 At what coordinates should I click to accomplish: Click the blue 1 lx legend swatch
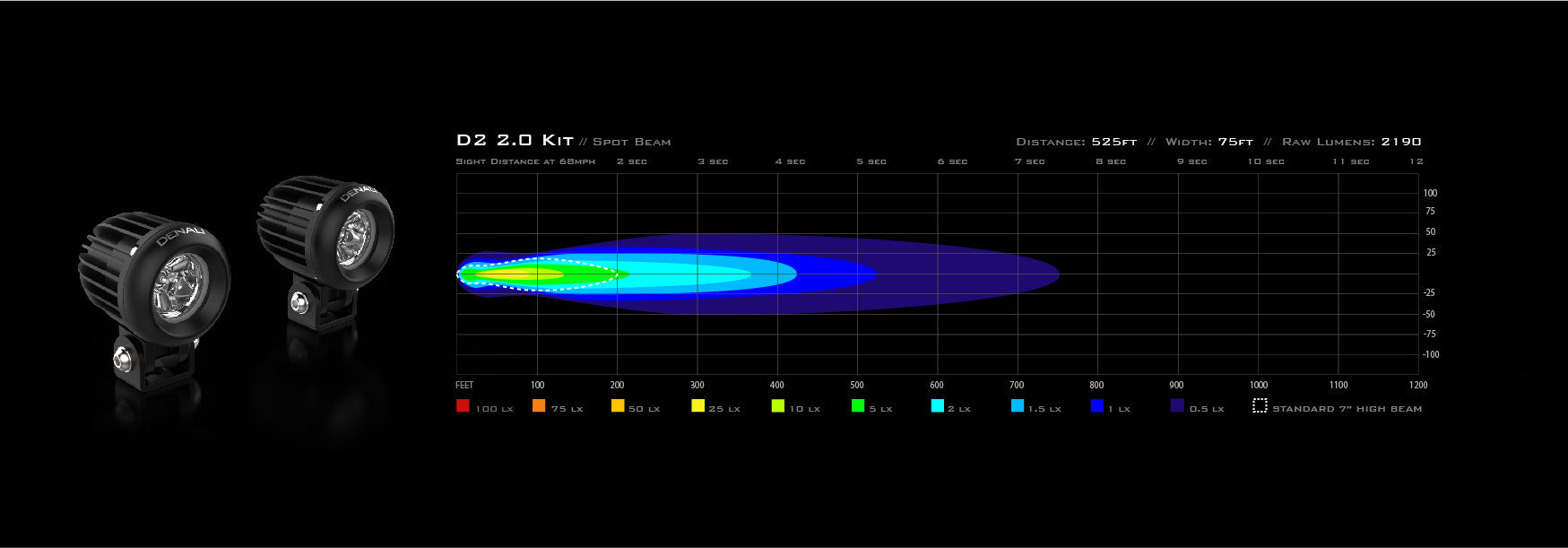(1097, 406)
